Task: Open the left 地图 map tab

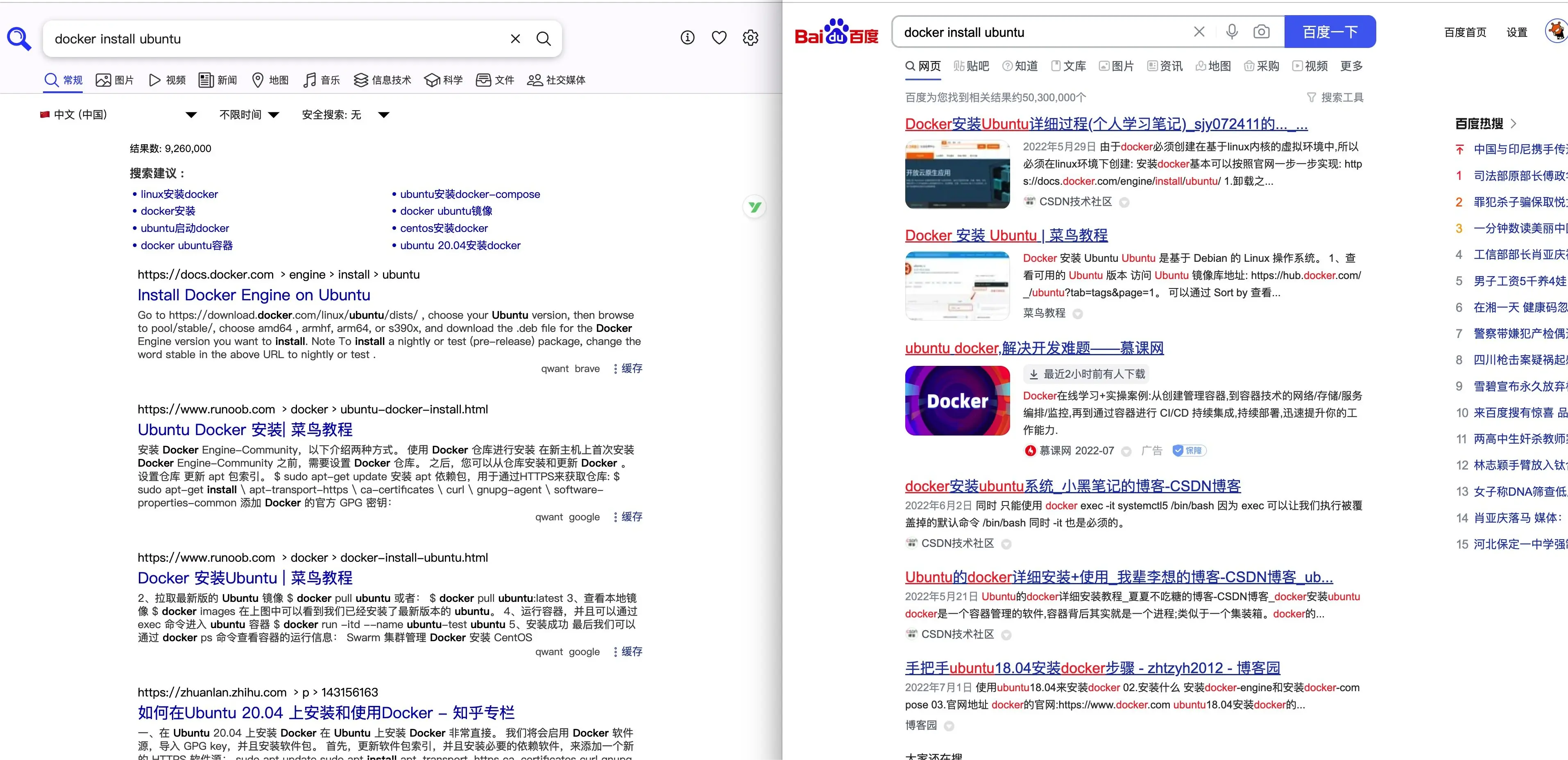Action: point(270,80)
